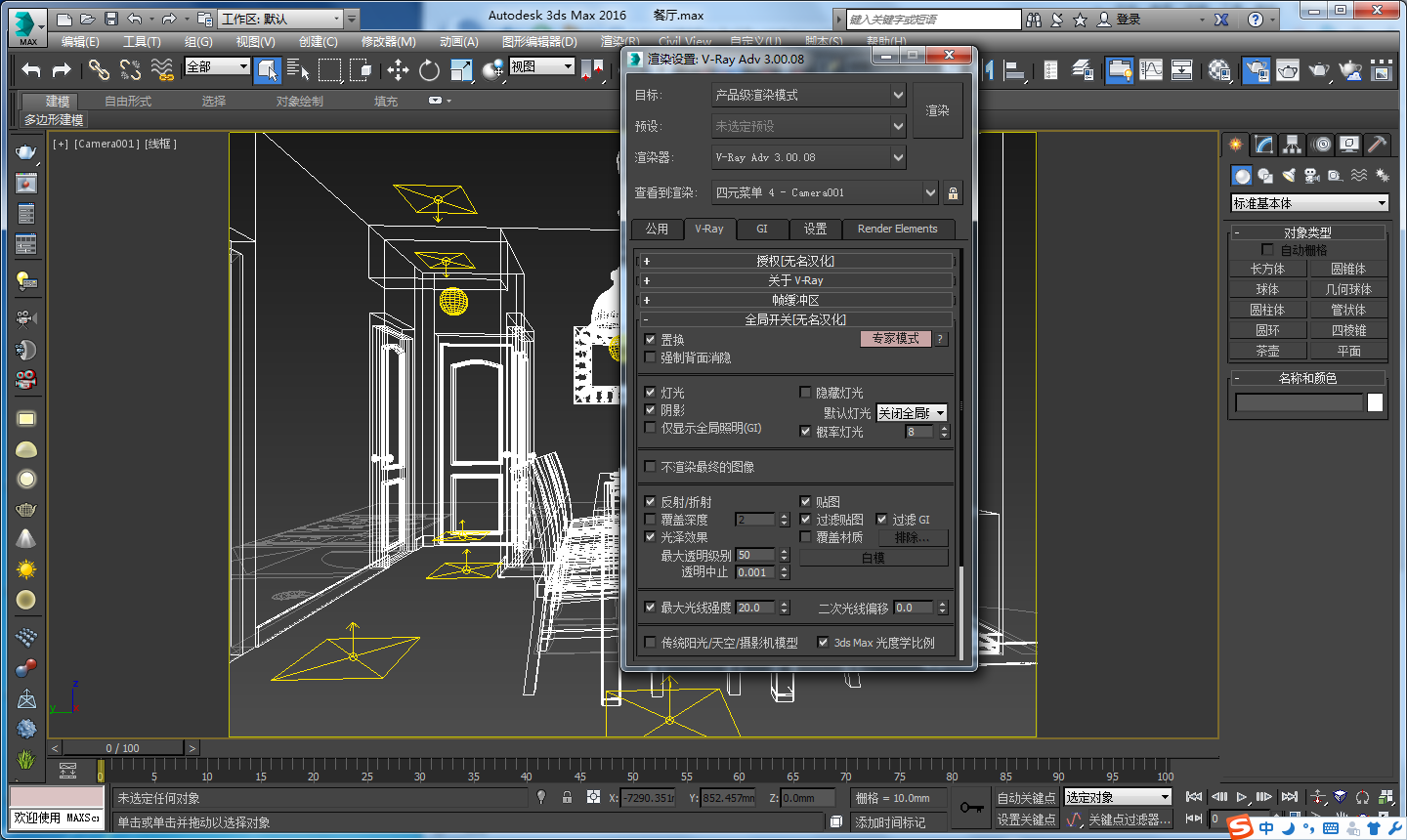
Task: Open Select by Name tool
Action: (x=298, y=68)
